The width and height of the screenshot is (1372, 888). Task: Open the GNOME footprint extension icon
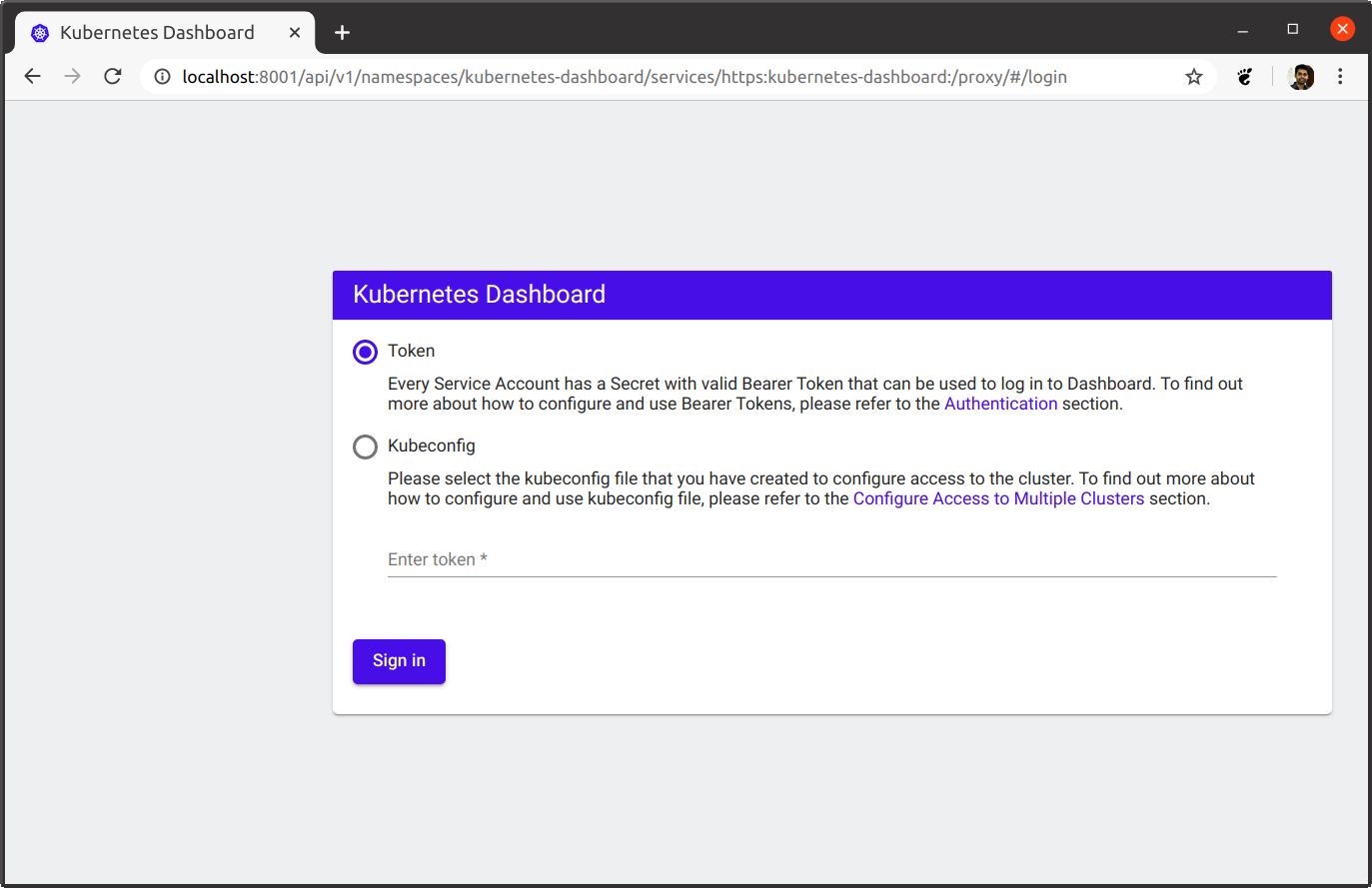pyautogui.click(x=1245, y=77)
